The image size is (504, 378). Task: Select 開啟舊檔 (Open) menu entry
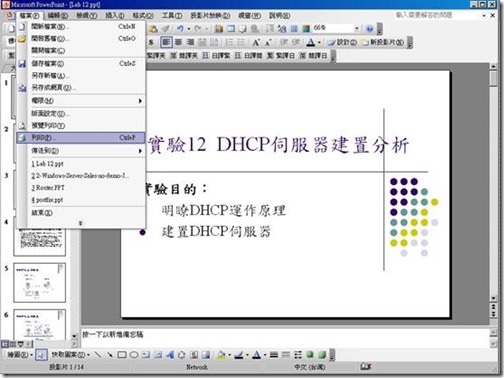pos(81,39)
